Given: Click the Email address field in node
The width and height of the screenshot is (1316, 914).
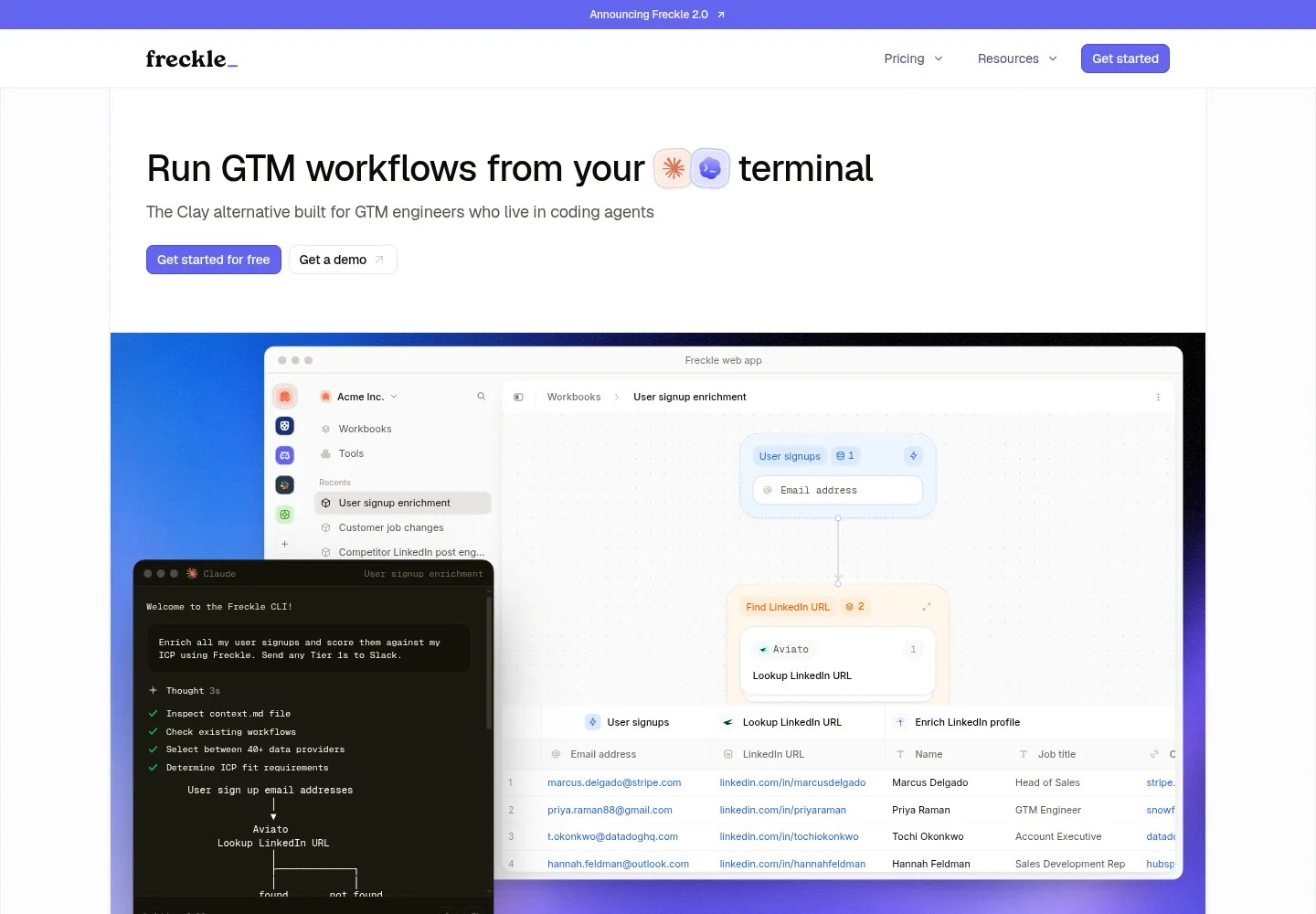Looking at the screenshot, I should point(838,490).
